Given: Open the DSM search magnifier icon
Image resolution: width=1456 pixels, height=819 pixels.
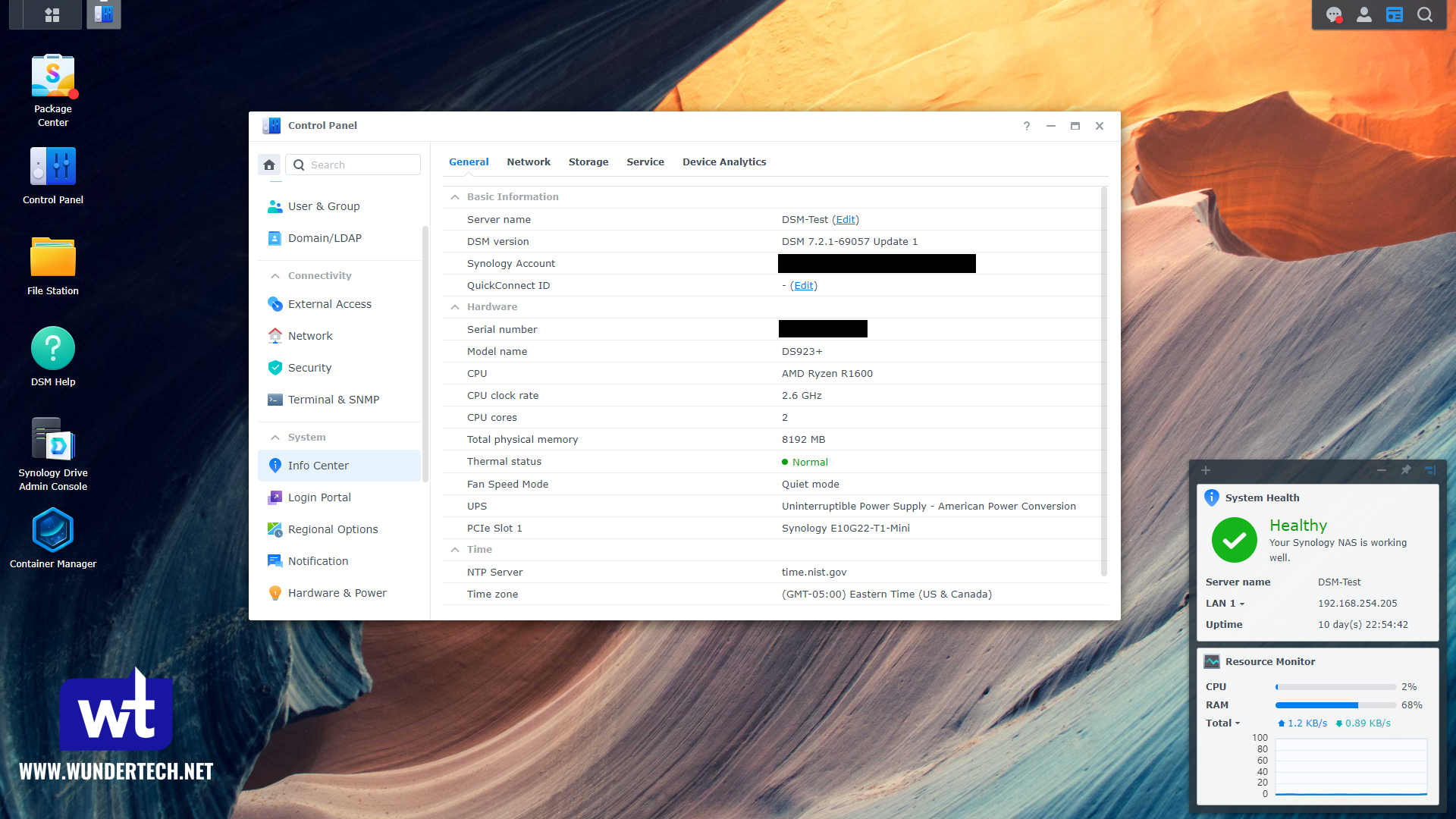Looking at the screenshot, I should [x=1425, y=14].
